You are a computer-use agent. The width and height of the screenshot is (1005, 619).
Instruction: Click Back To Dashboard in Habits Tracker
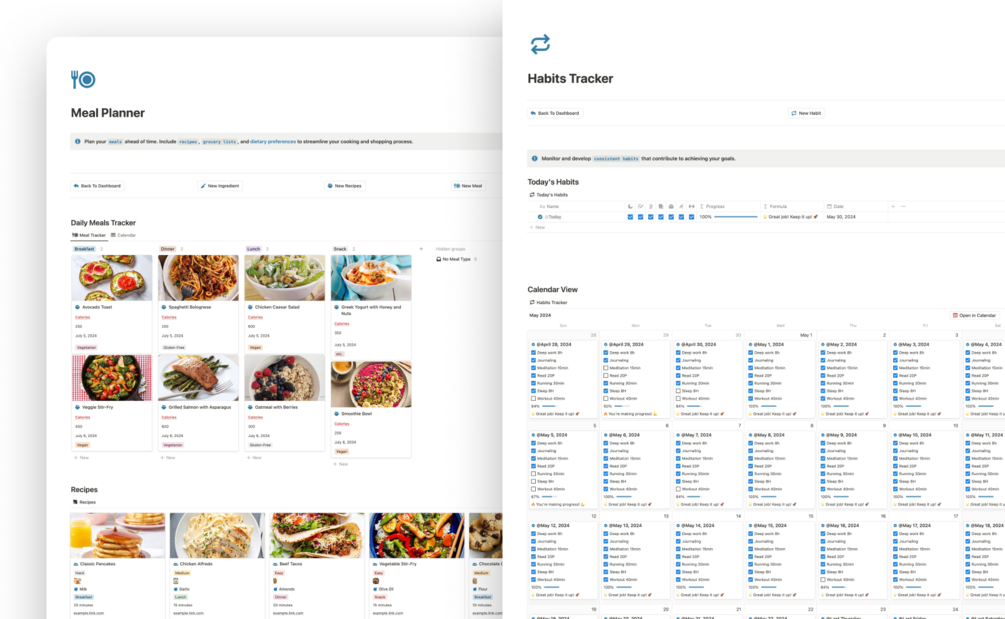[x=554, y=113]
